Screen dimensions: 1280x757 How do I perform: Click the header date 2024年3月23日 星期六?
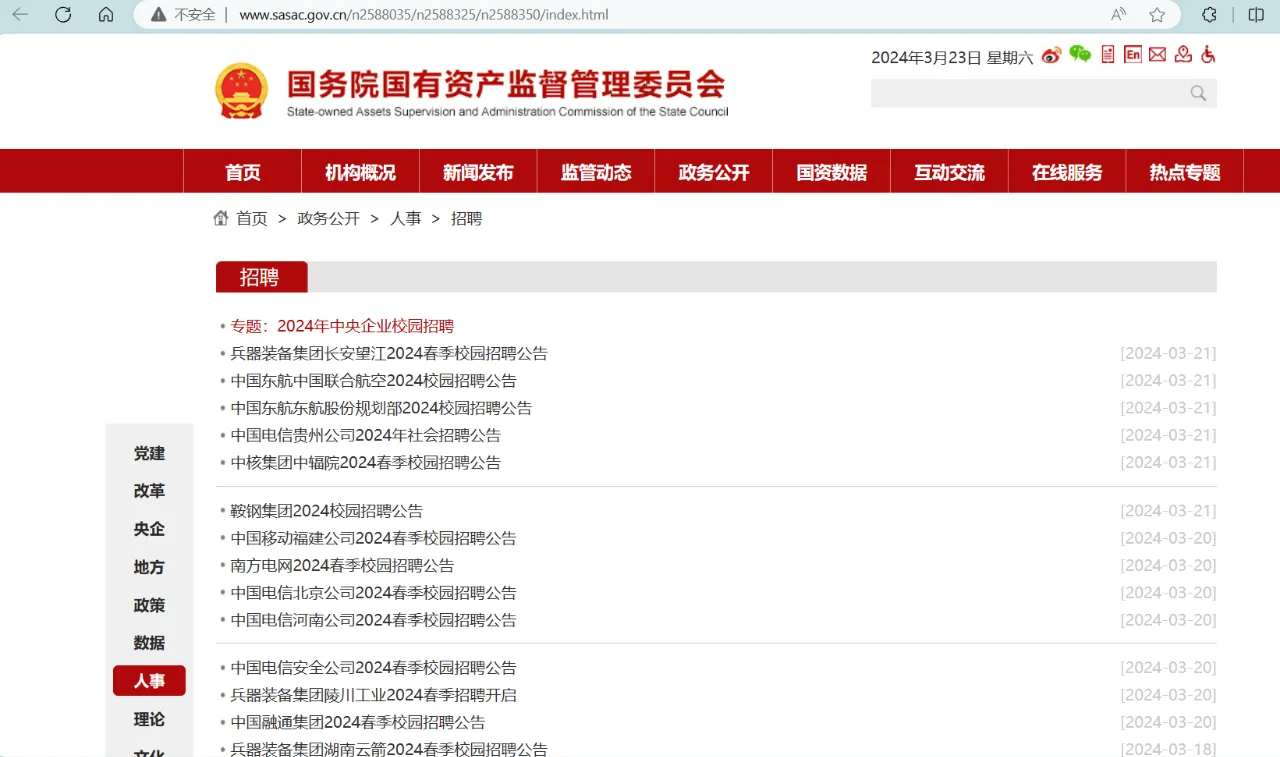click(952, 57)
